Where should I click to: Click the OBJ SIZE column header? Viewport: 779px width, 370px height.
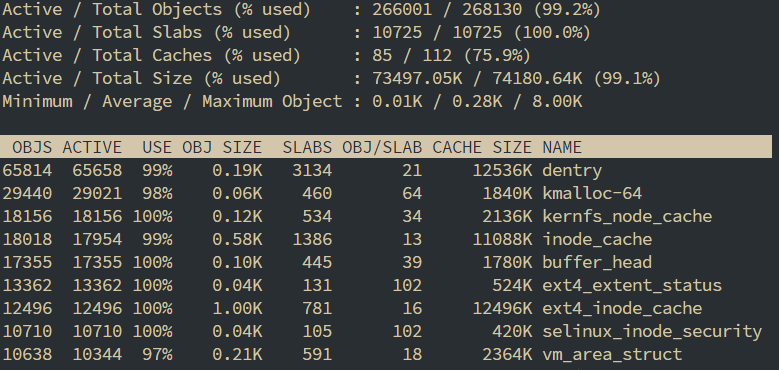(222, 147)
